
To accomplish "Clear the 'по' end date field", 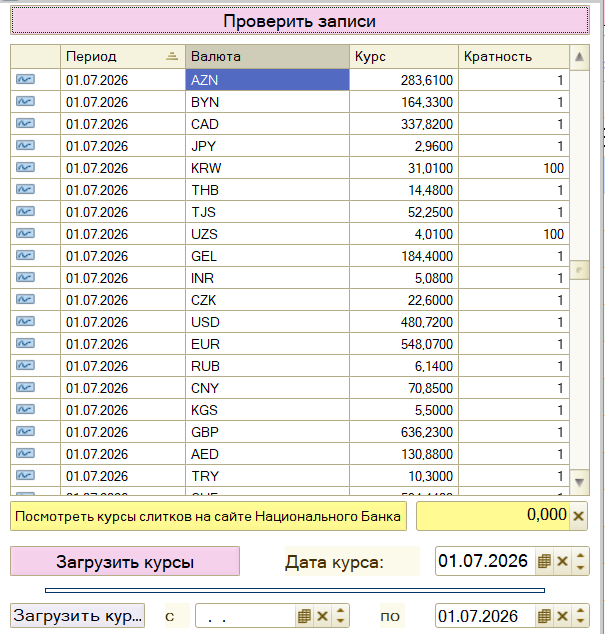I will (562, 616).
